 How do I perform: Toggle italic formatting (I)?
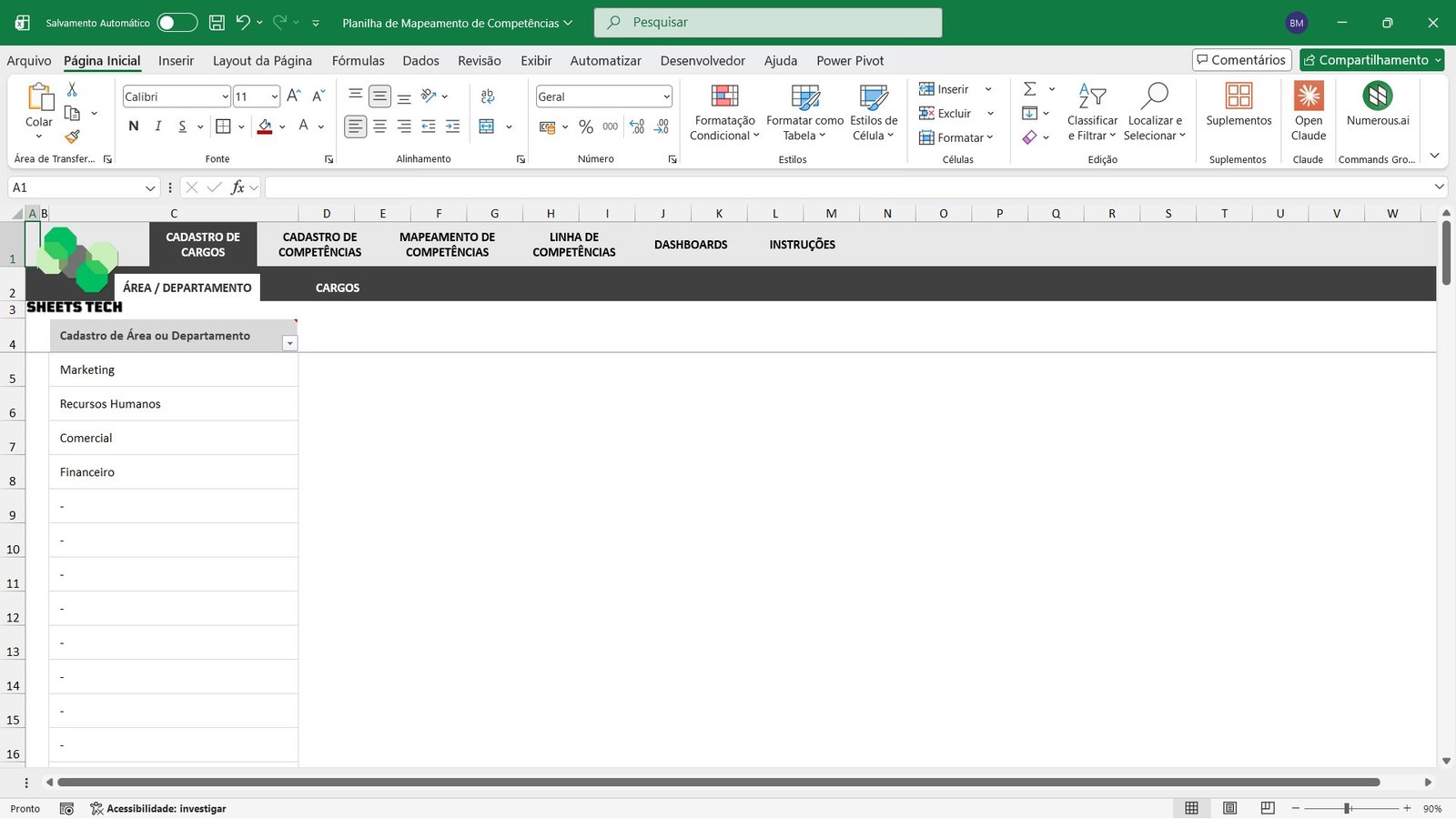(157, 126)
